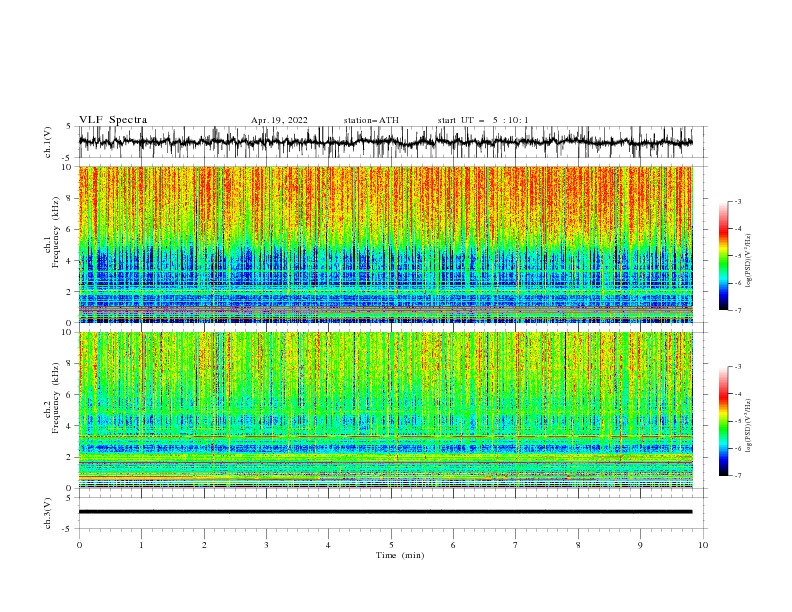
Task: Click the 'VLF Spectra' title text
Action: [113, 120]
